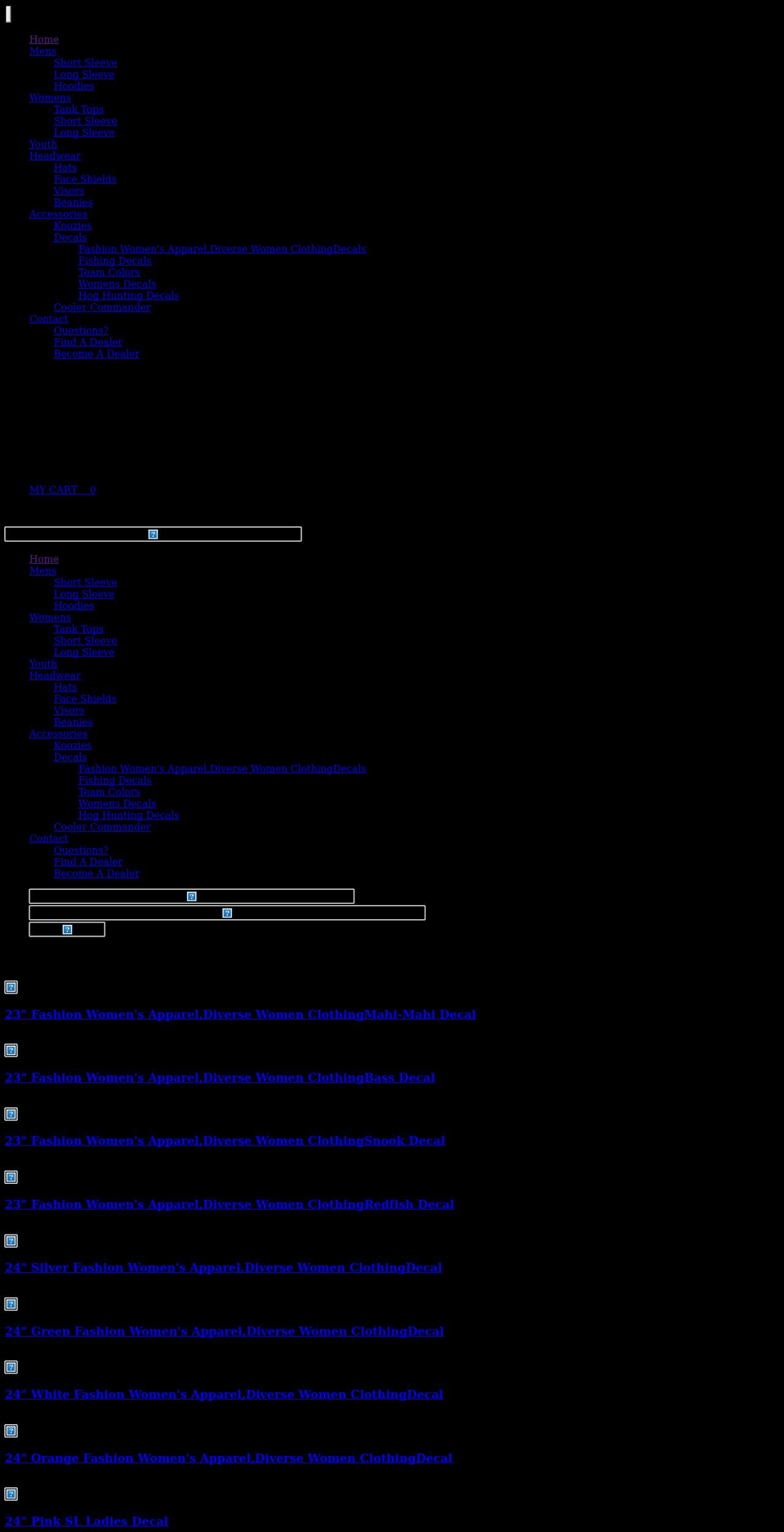
Task: Select Home in the topmost navigation list
Action: 44,39
